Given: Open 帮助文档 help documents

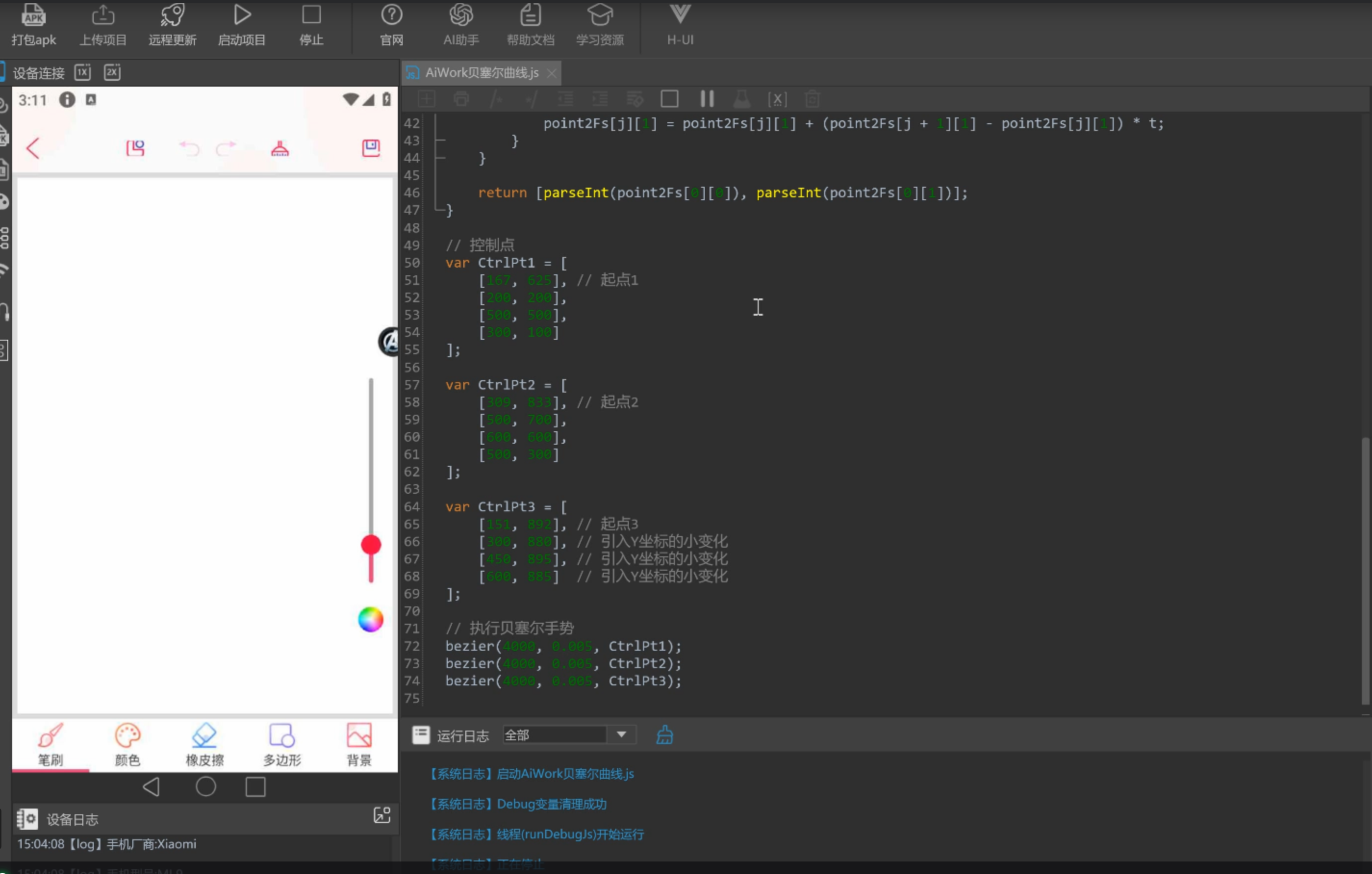Looking at the screenshot, I should (x=531, y=25).
